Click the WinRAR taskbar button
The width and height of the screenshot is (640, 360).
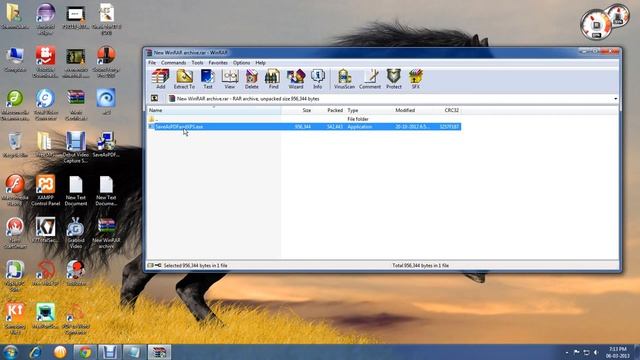tap(159, 352)
